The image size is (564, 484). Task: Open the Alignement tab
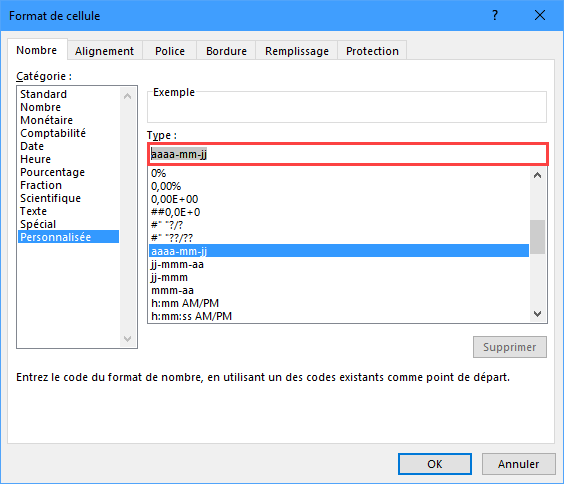104,51
